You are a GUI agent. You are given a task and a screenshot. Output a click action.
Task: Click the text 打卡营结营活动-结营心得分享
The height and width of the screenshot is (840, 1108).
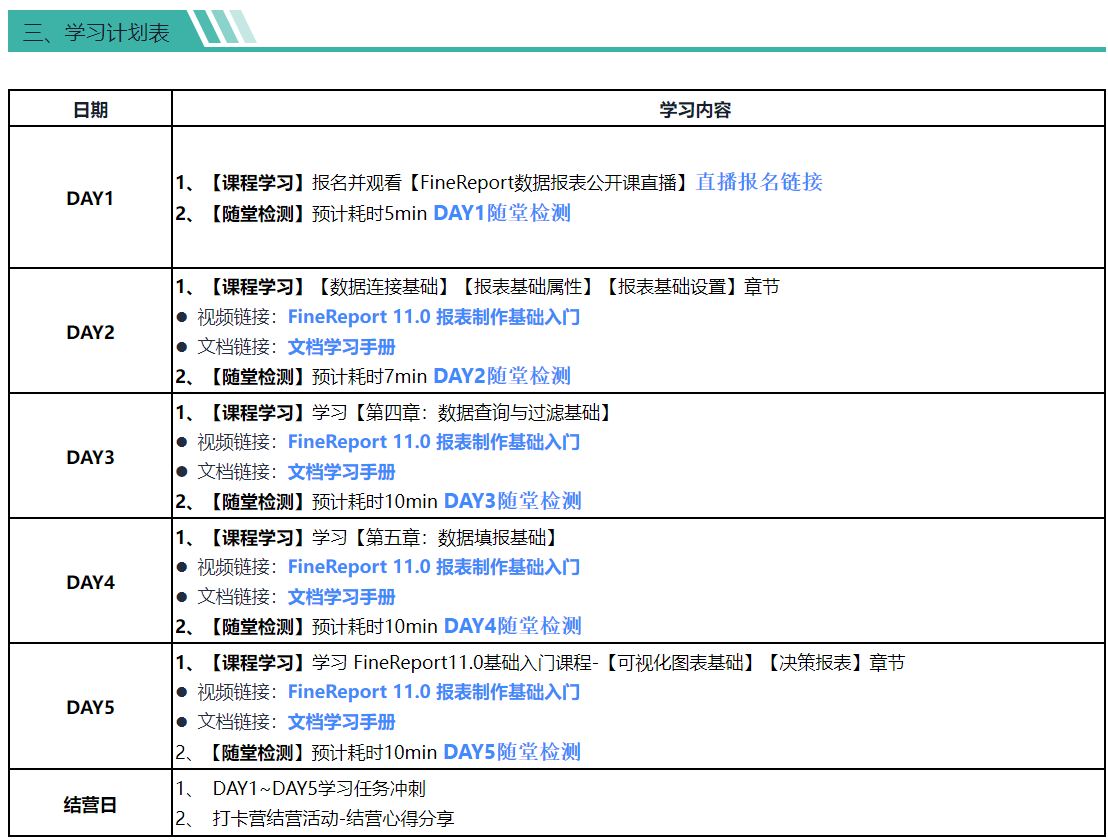pos(334,819)
